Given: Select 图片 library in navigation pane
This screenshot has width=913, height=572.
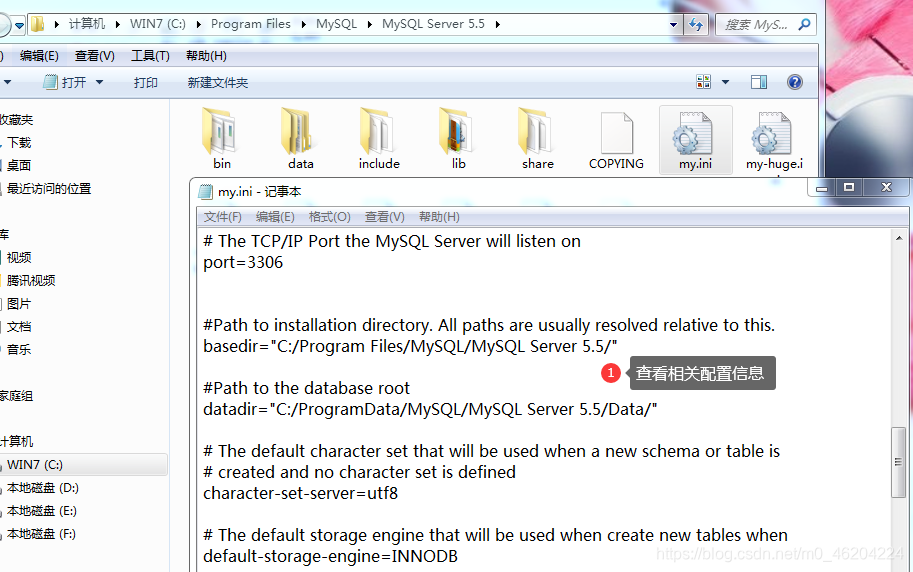Looking at the screenshot, I should (19, 304).
